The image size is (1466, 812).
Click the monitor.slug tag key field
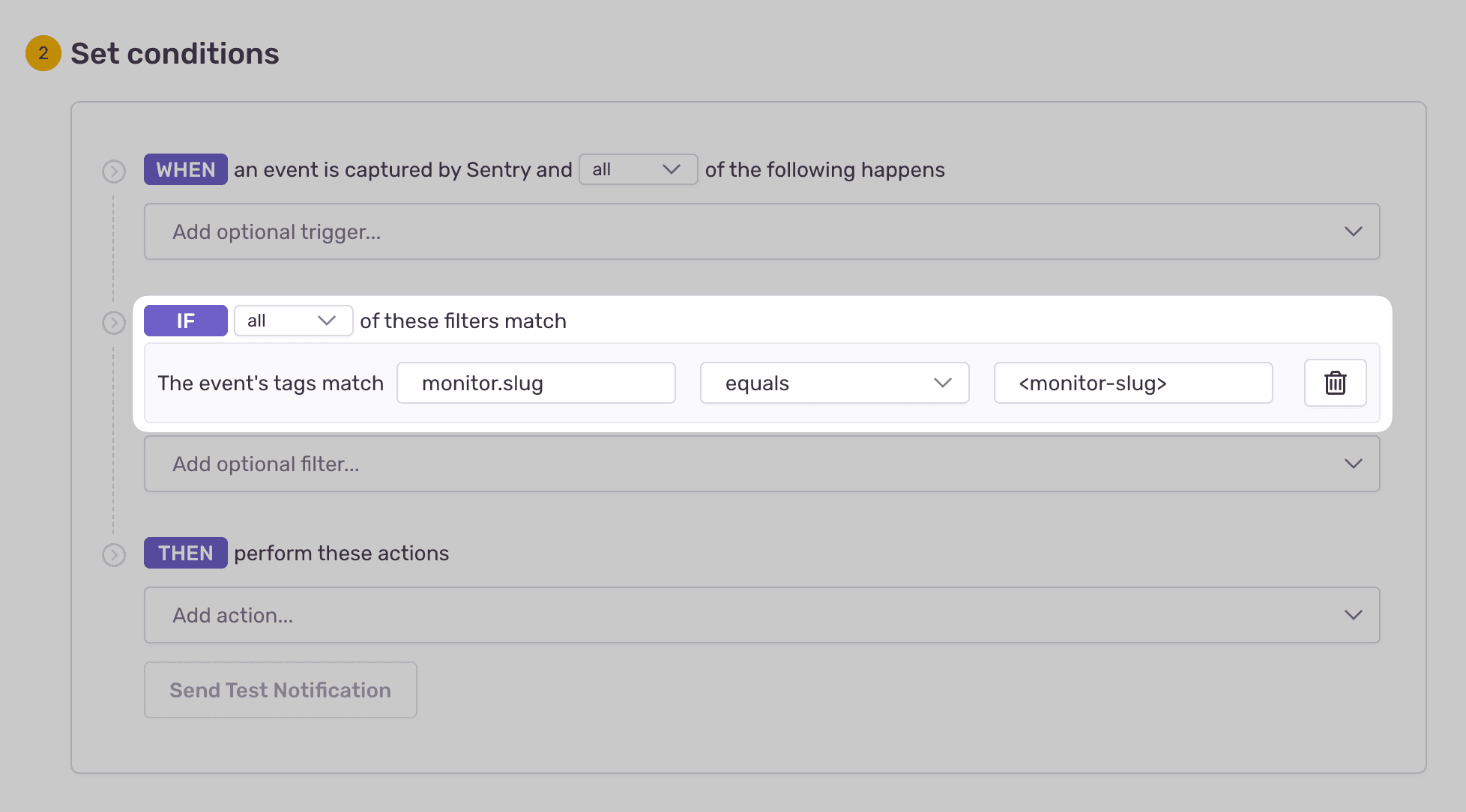[536, 383]
